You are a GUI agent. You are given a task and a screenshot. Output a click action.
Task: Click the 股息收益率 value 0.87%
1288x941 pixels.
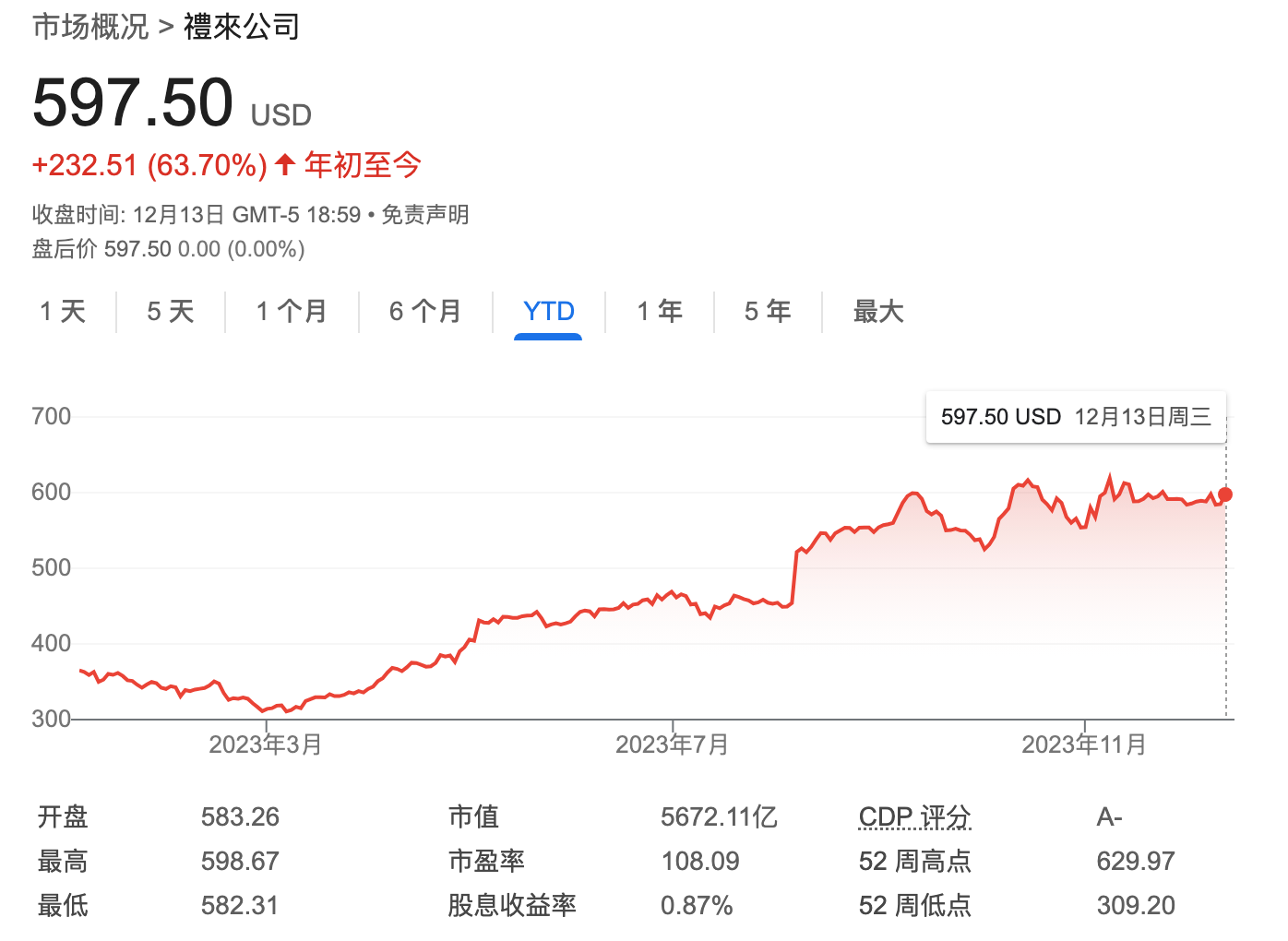click(697, 905)
